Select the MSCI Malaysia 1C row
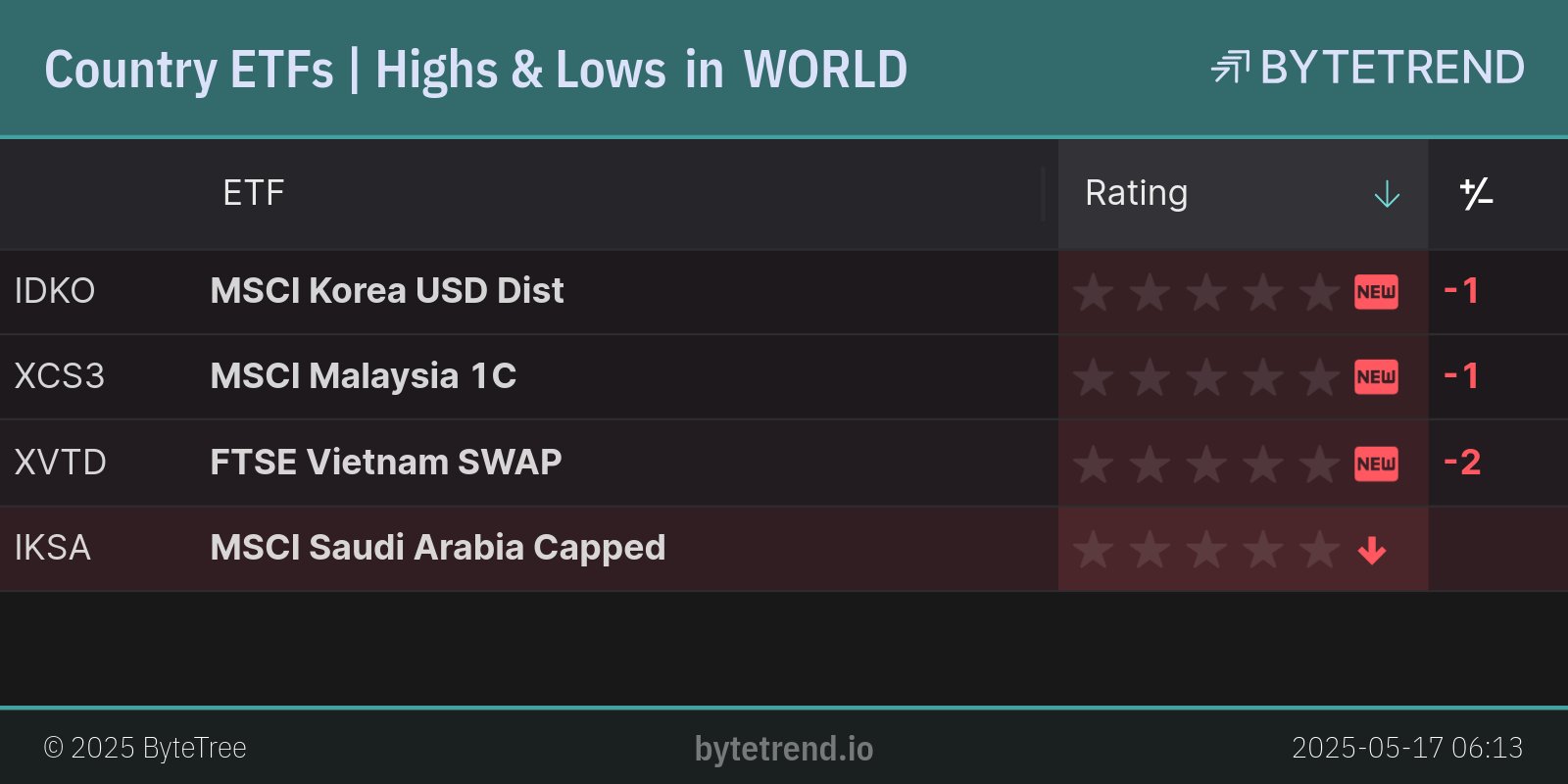Image resolution: width=1568 pixels, height=784 pixels. tap(363, 376)
